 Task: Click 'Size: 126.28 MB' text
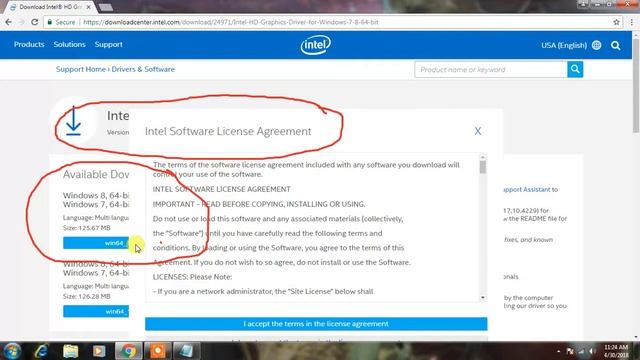[x=87, y=296]
